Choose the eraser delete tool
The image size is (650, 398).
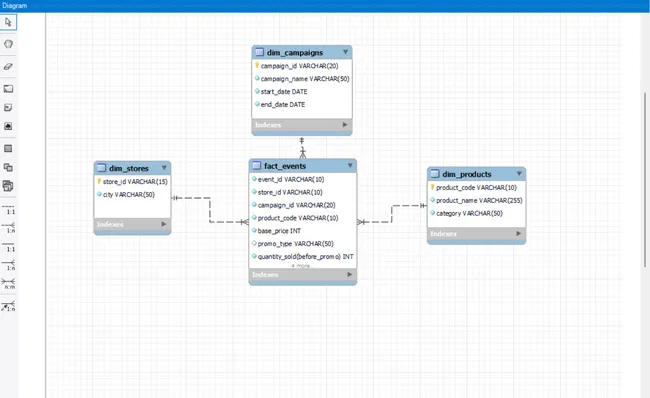8,66
